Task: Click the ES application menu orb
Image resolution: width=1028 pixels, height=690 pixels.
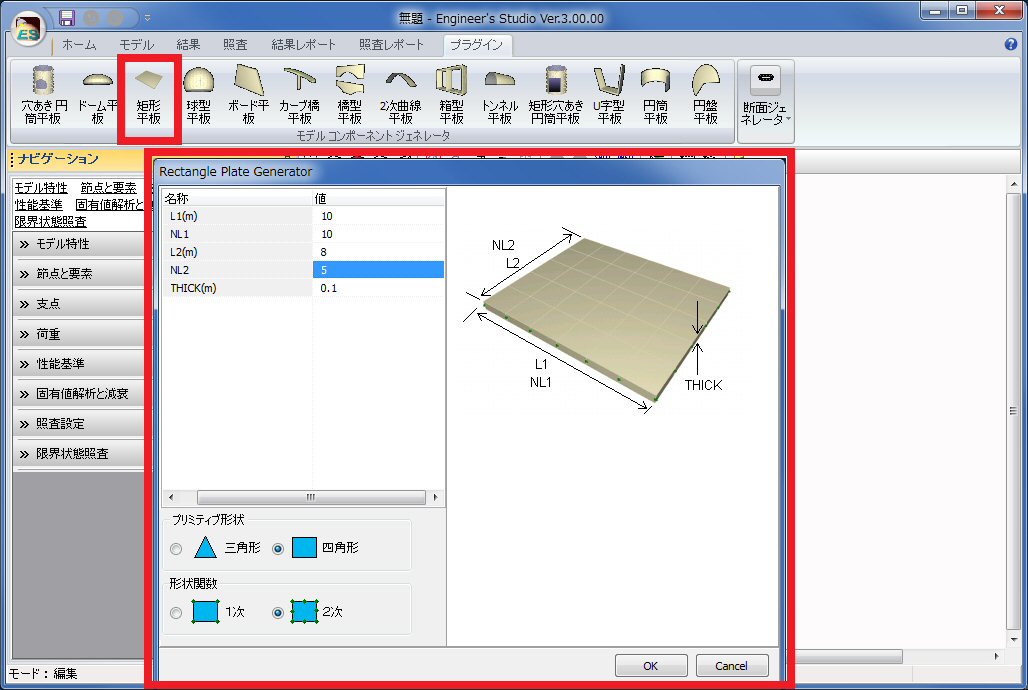Action: pos(28,29)
